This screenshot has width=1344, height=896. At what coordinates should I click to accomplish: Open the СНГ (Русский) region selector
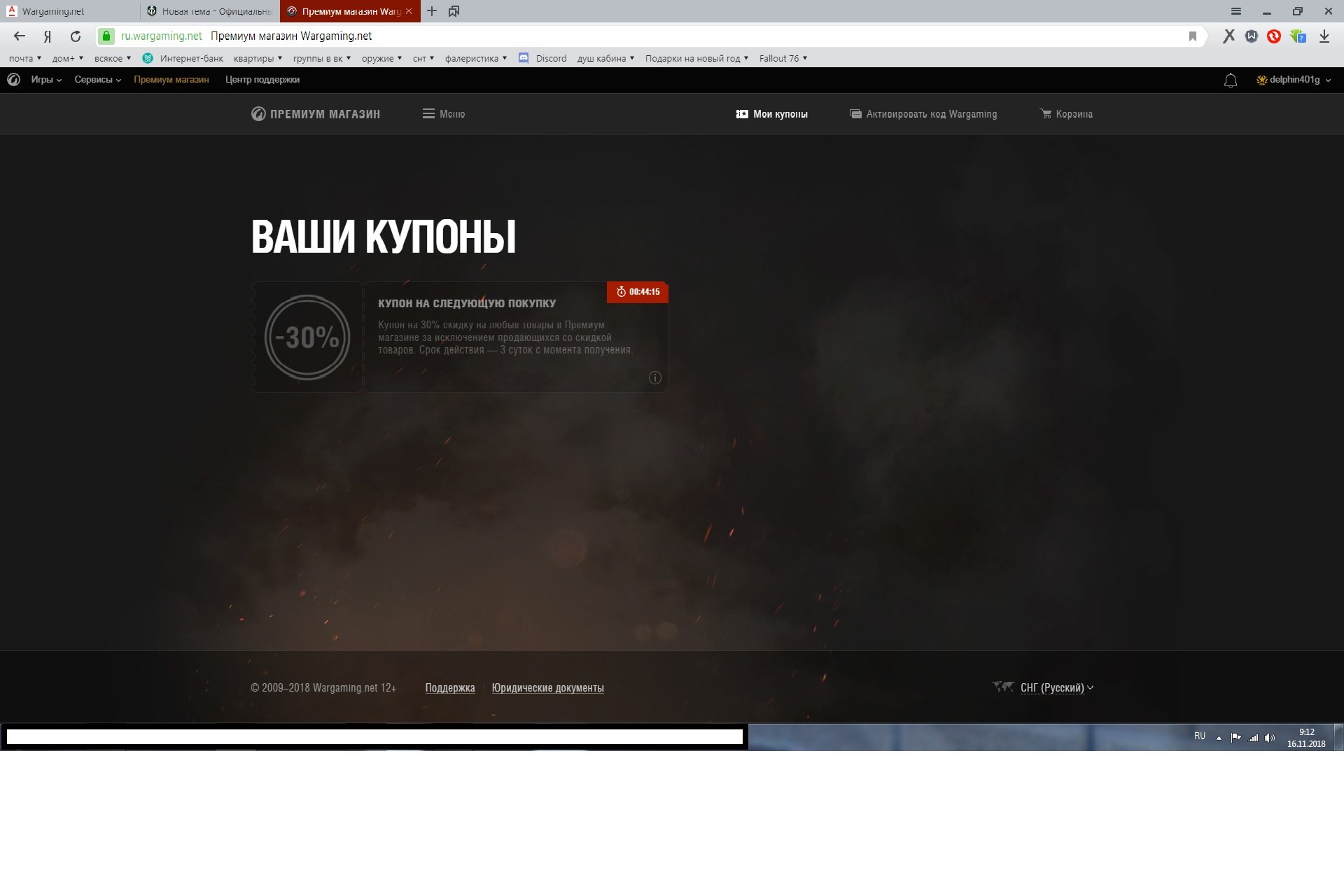click(1056, 688)
